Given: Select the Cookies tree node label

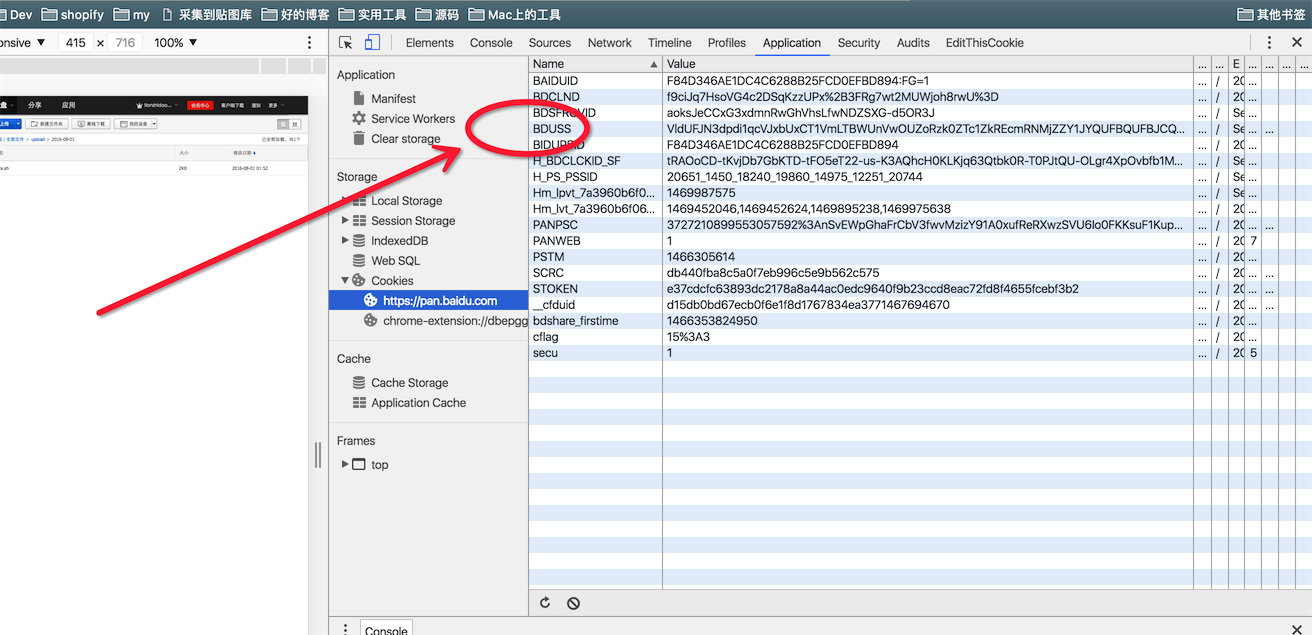Looking at the screenshot, I should pyautogui.click(x=392, y=281).
